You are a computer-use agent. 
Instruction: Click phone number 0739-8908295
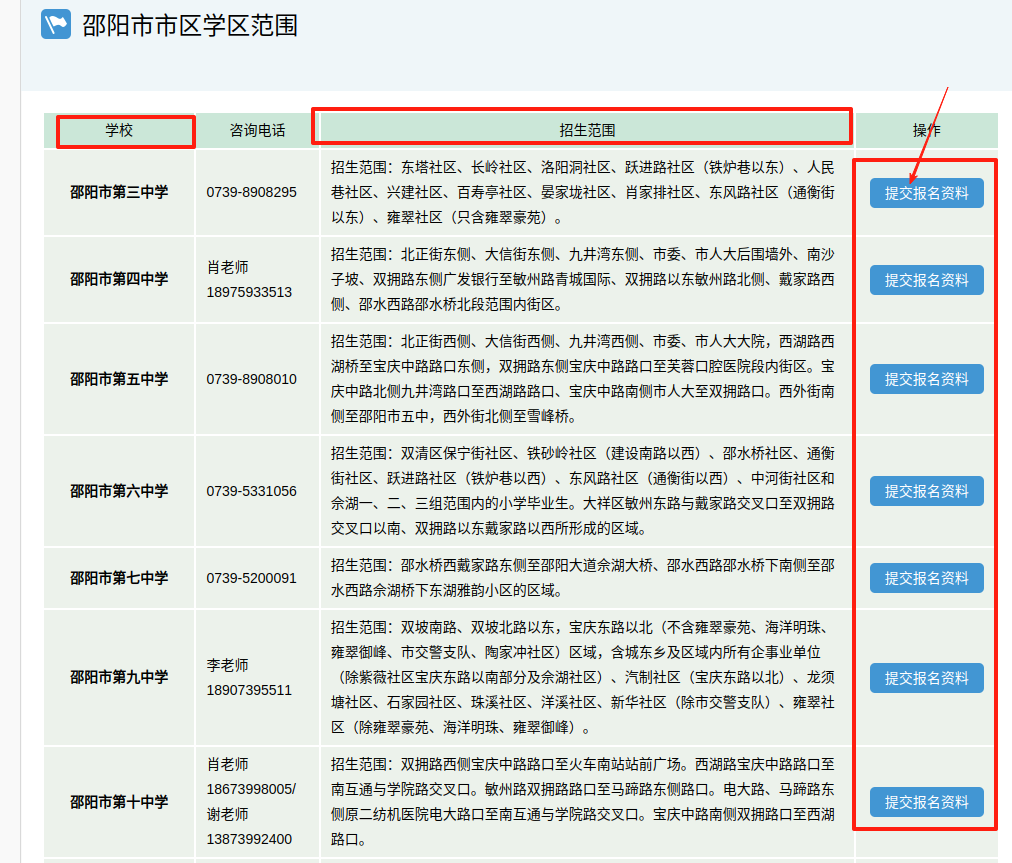coord(252,192)
